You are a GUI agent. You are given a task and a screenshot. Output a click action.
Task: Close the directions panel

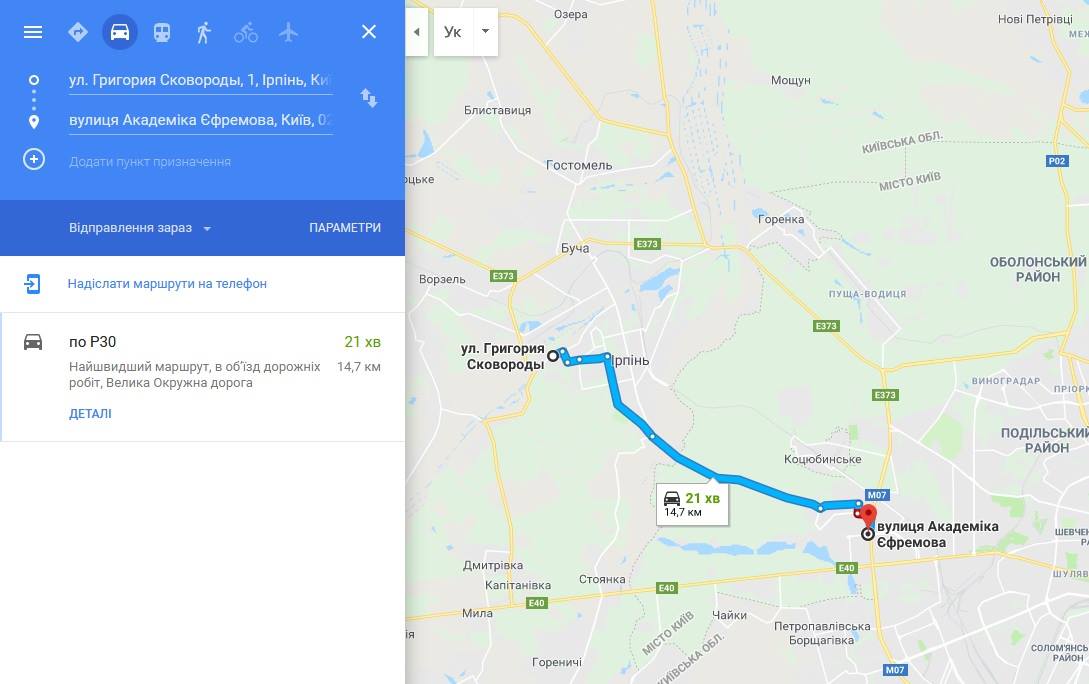[369, 32]
